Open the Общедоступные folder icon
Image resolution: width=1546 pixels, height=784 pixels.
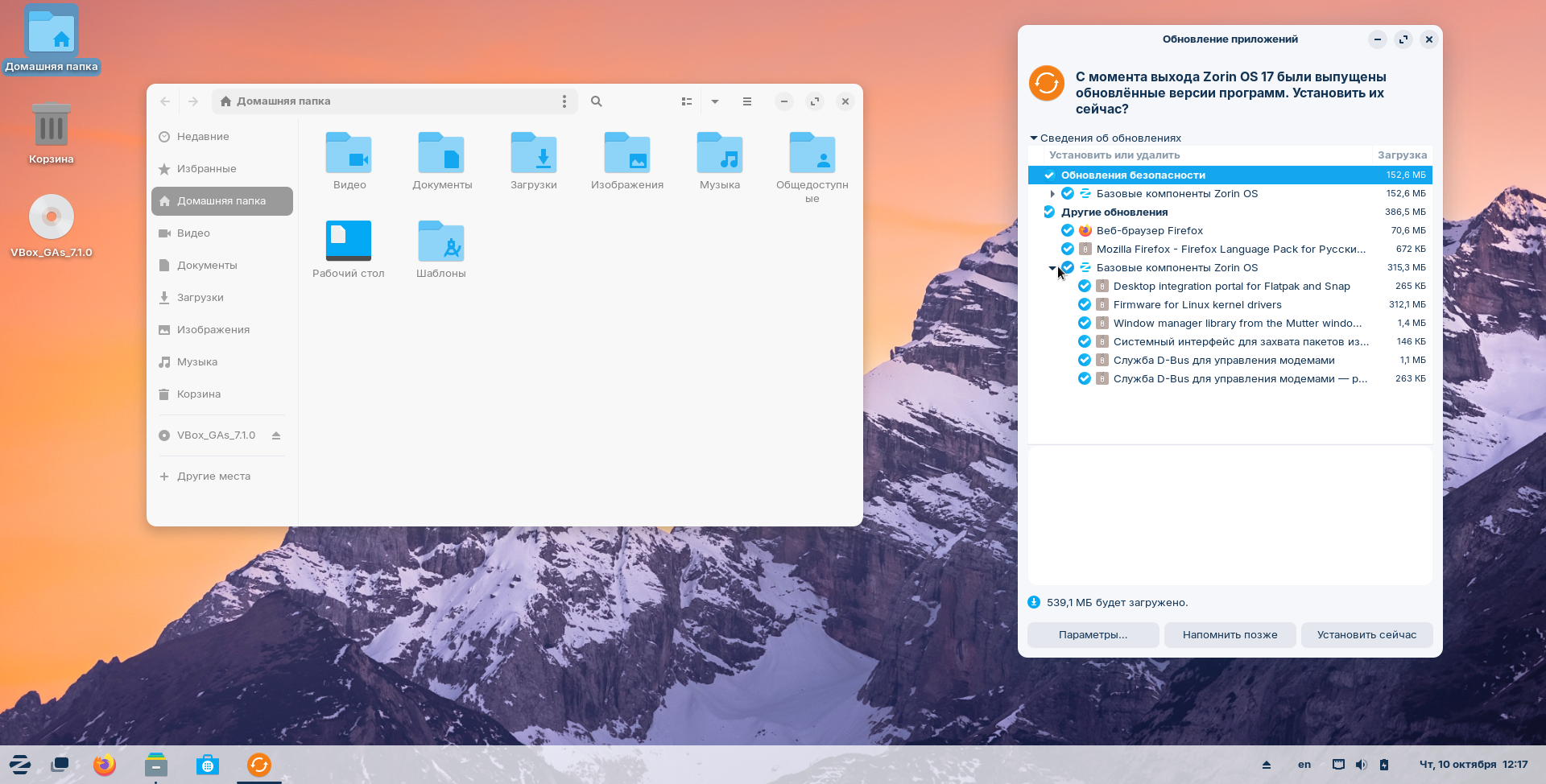click(812, 153)
